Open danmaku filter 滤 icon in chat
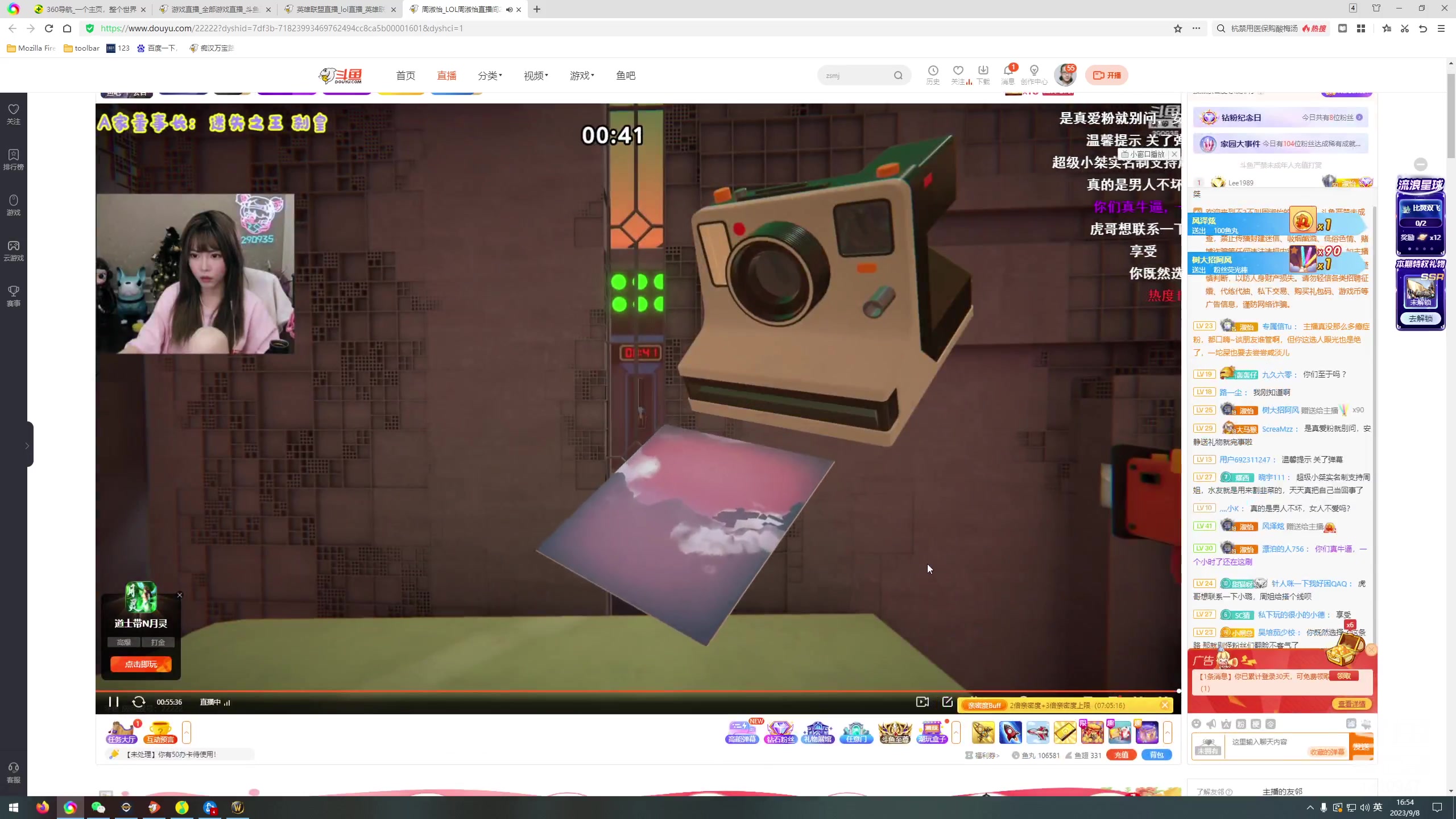This screenshot has height=819, width=1456. 1351,723
